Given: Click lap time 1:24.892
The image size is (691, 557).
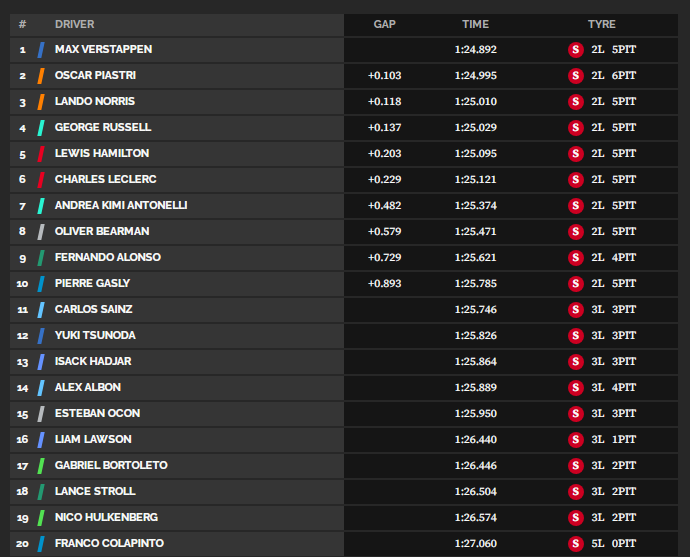Looking at the screenshot, I should click(x=476, y=49).
